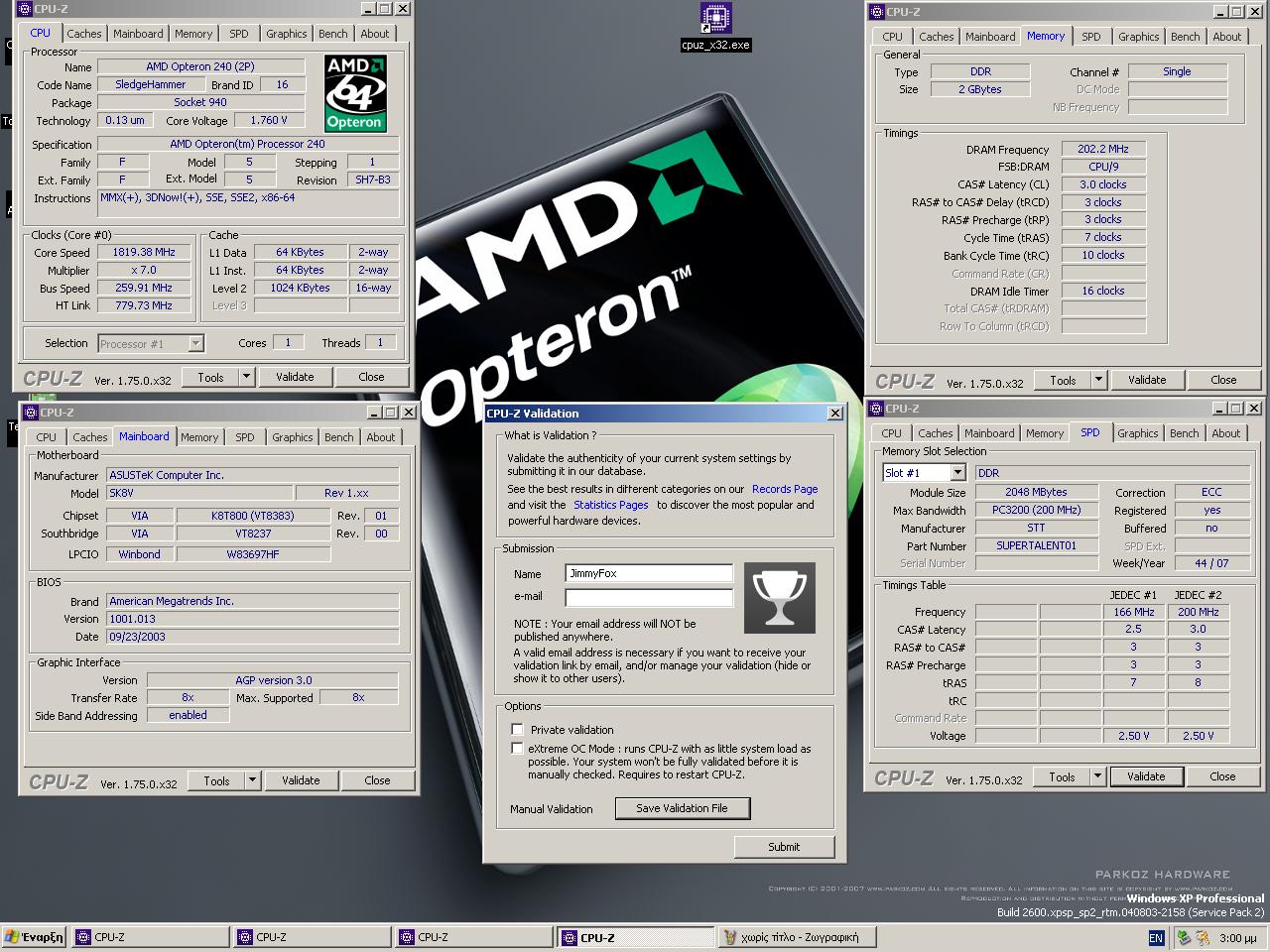Submit the CPU-Z validation
The image size is (1270, 952).
pyautogui.click(x=784, y=847)
